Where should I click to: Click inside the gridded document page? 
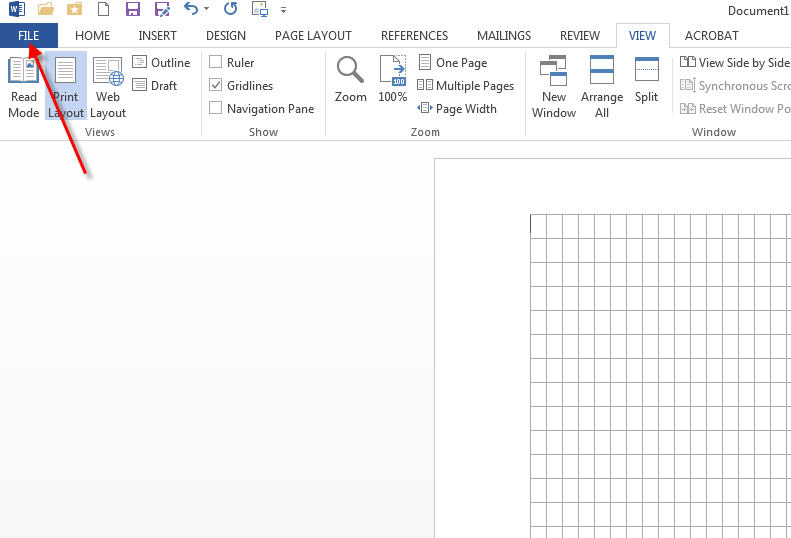click(x=650, y=380)
